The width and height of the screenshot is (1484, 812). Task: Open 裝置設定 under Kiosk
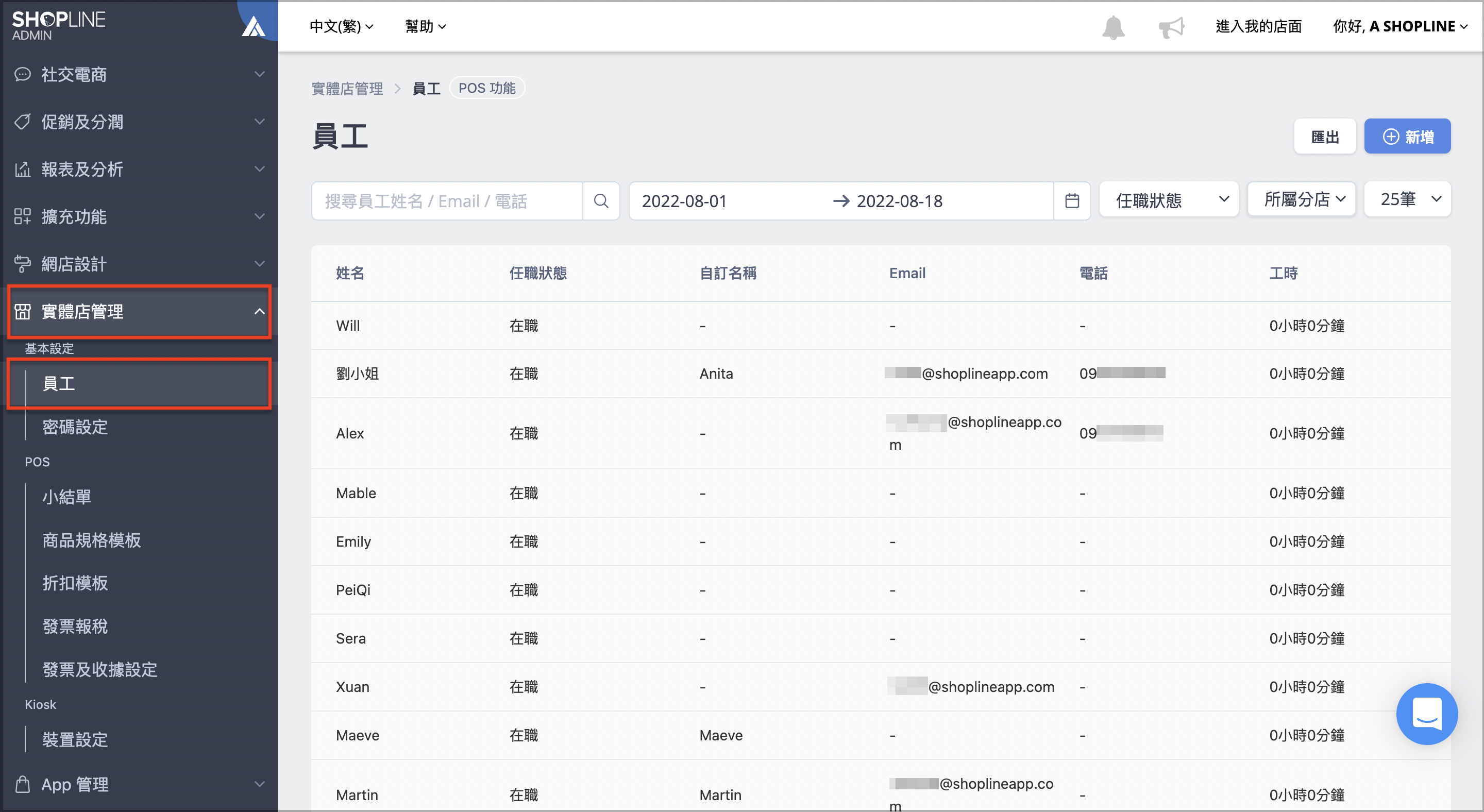point(75,739)
